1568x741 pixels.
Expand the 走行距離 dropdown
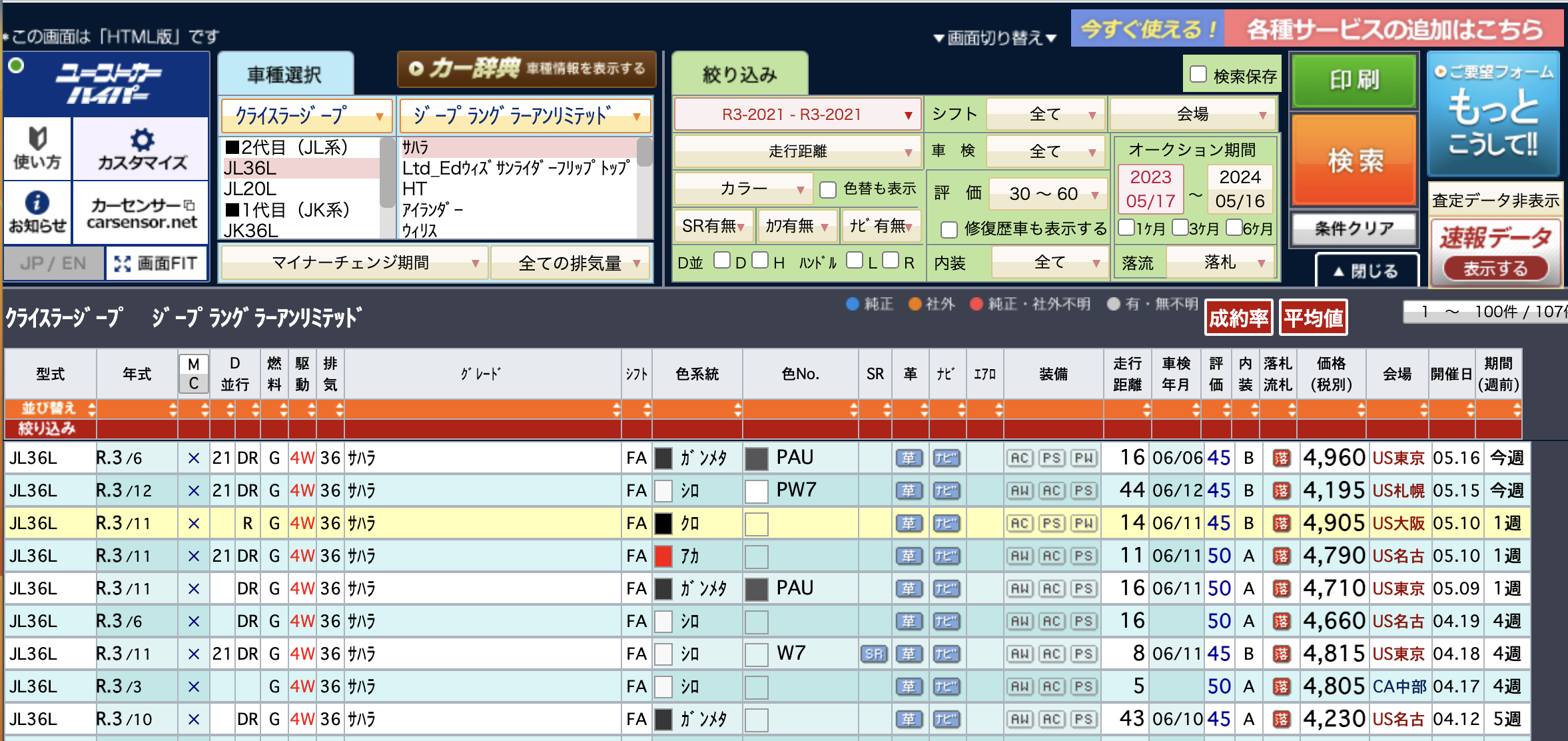pyautogui.click(x=797, y=151)
